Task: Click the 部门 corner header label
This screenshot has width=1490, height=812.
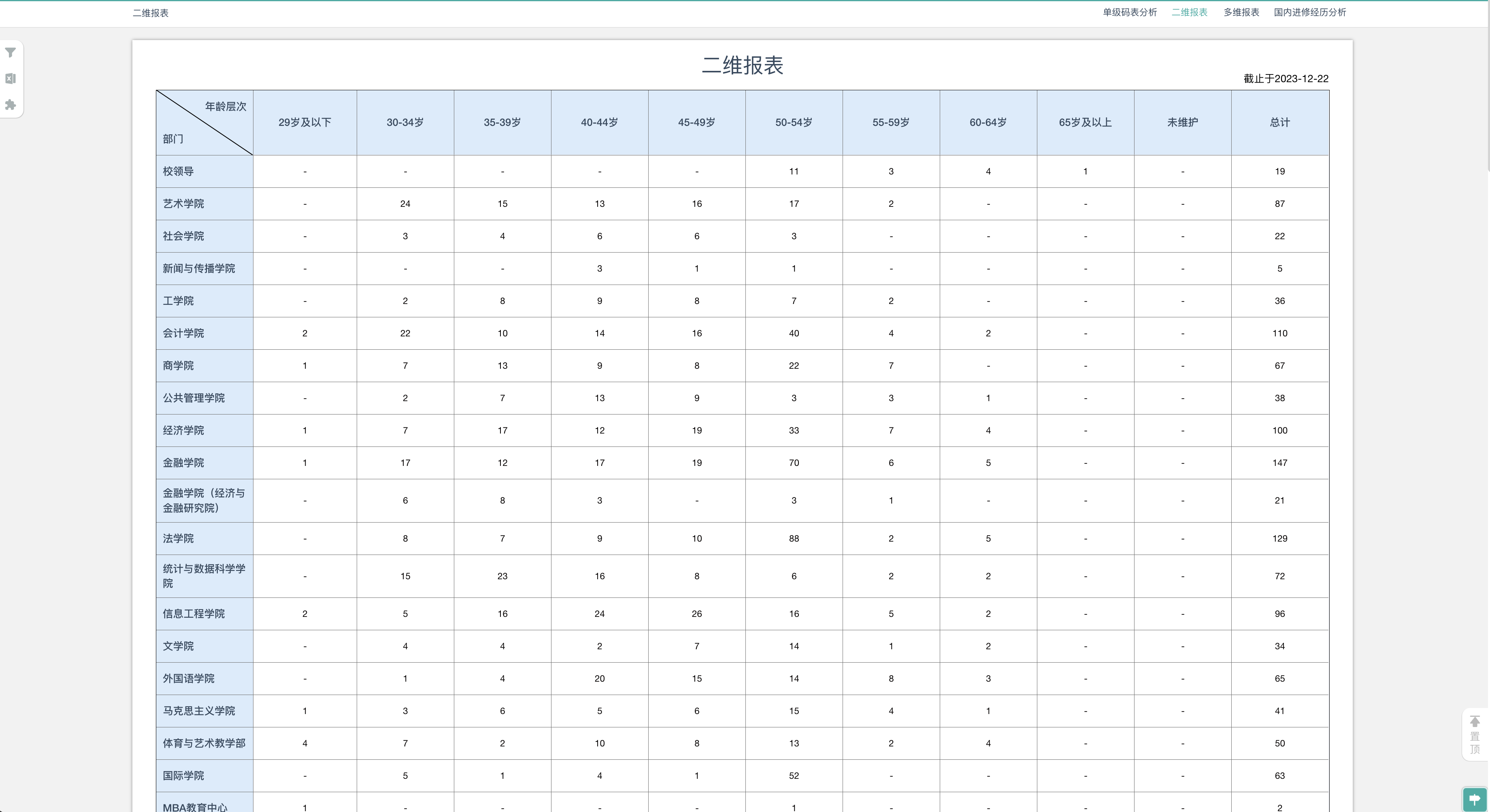Action: 173,139
